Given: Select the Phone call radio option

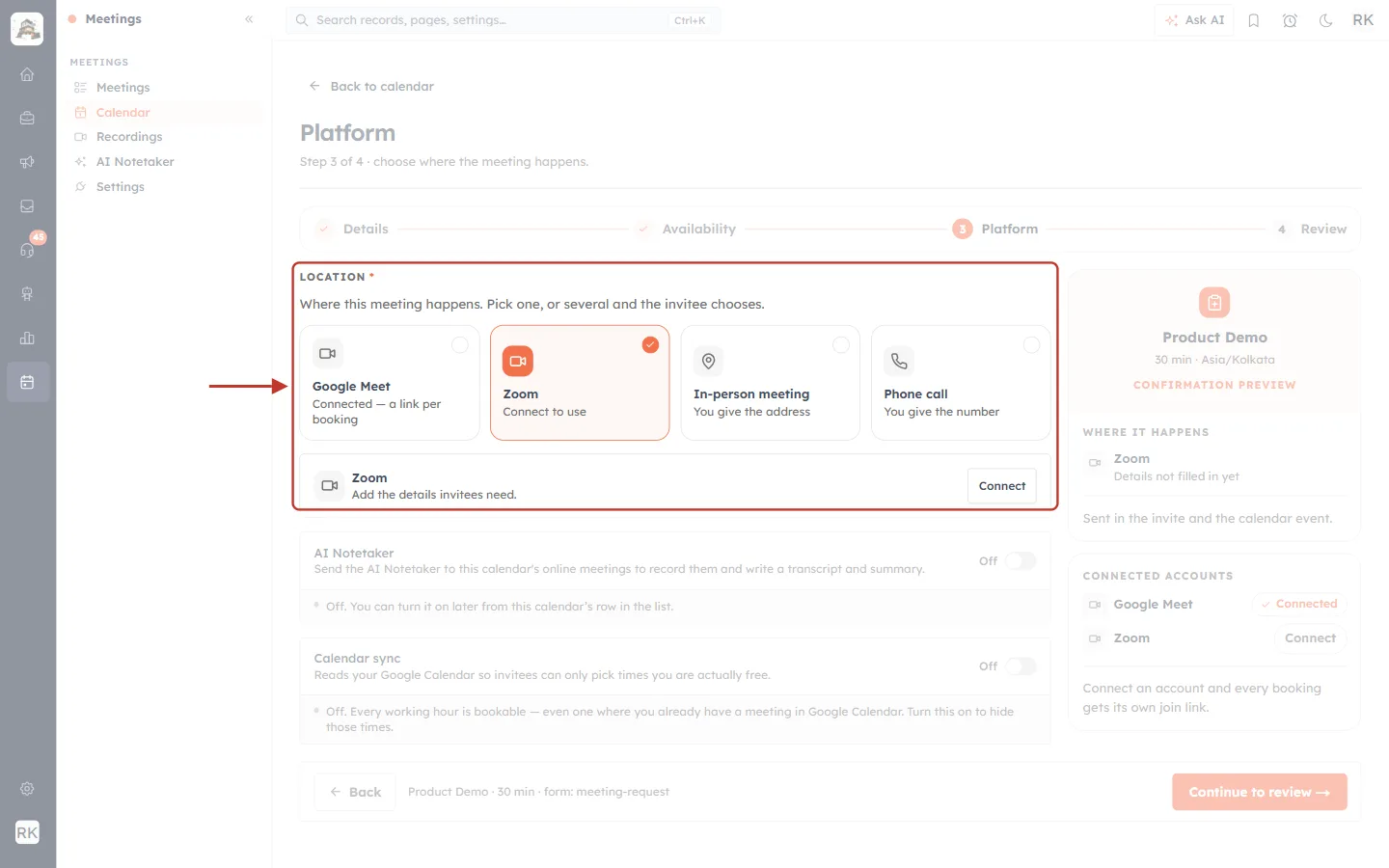Looking at the screenshot, I should pyautogui.click(x=1031, y=344).
